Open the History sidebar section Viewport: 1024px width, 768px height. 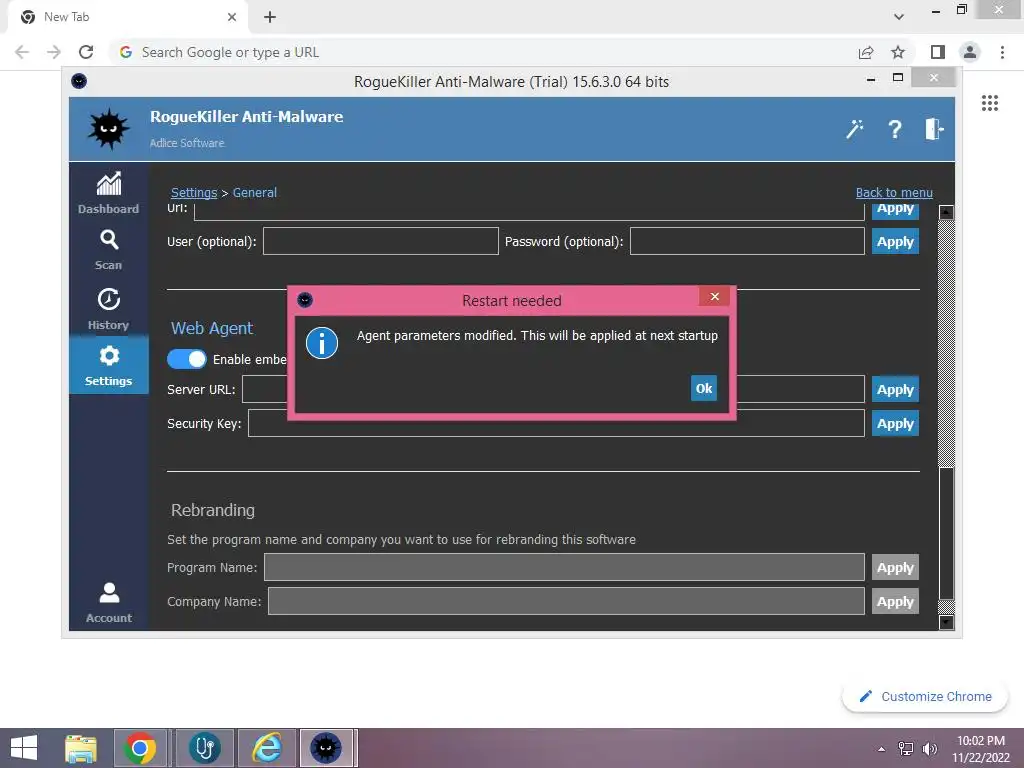[108, 309]
